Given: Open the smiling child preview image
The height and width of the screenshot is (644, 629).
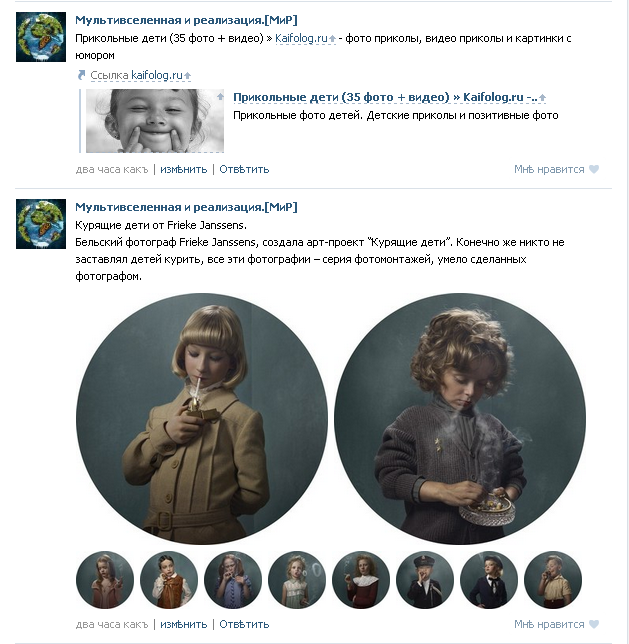Looking at the screenshot, I should [155, 121].
